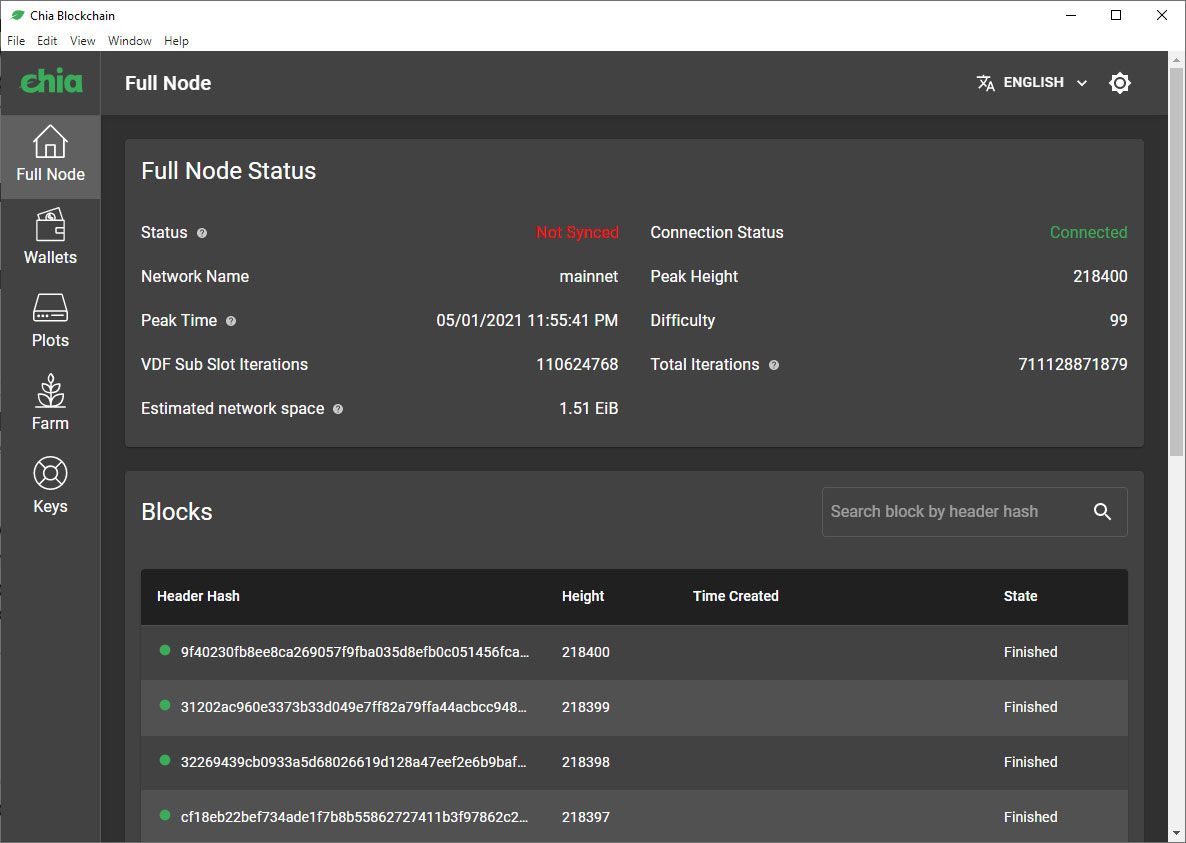Image resolution: width=1186 pixels, height=843 pixels.
Task: Click Total Iterations help icon
Action: tap(774, 365)
